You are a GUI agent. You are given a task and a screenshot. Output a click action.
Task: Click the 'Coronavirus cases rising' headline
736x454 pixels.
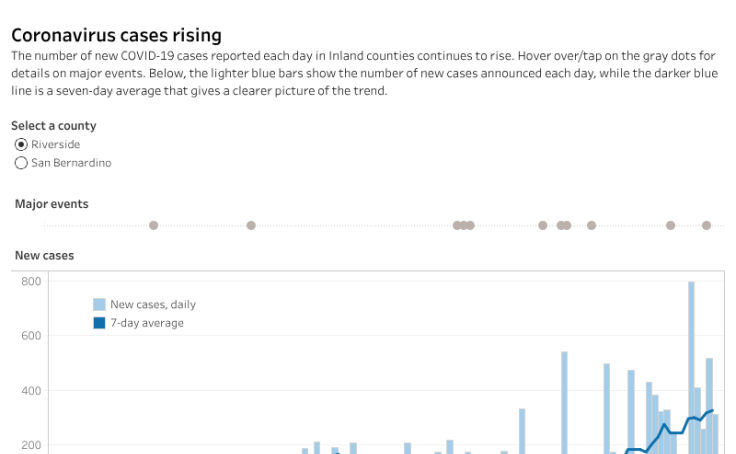(116, 36)
